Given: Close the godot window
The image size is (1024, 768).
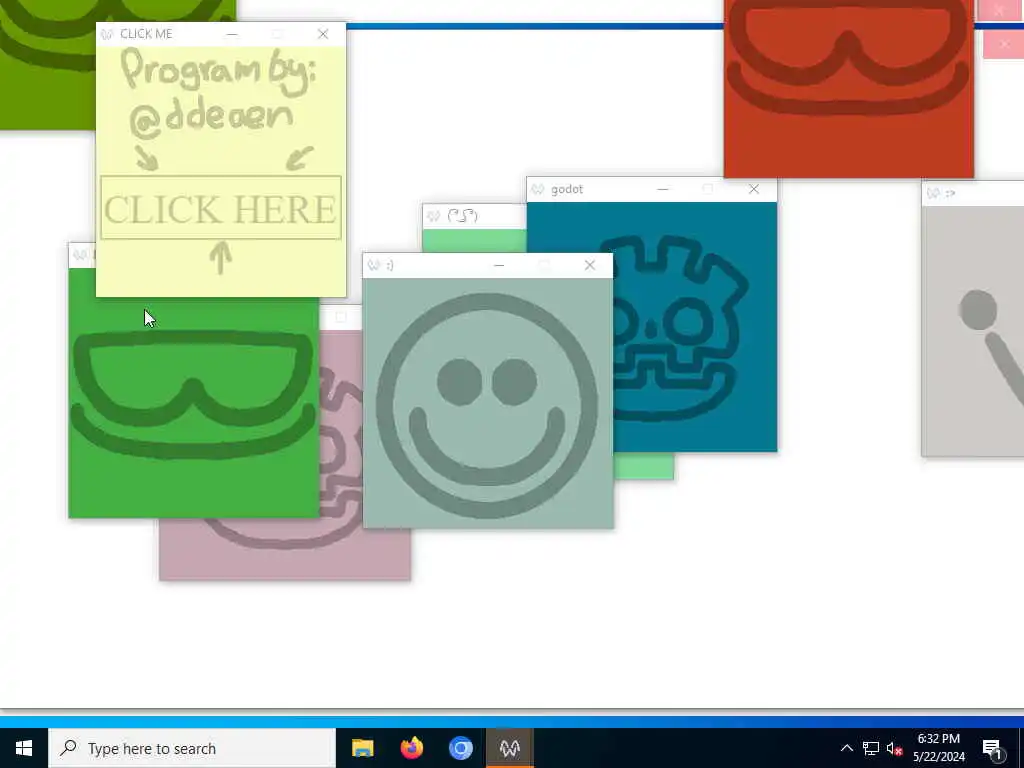Looking at the screenshot, I should pos(754,189).
